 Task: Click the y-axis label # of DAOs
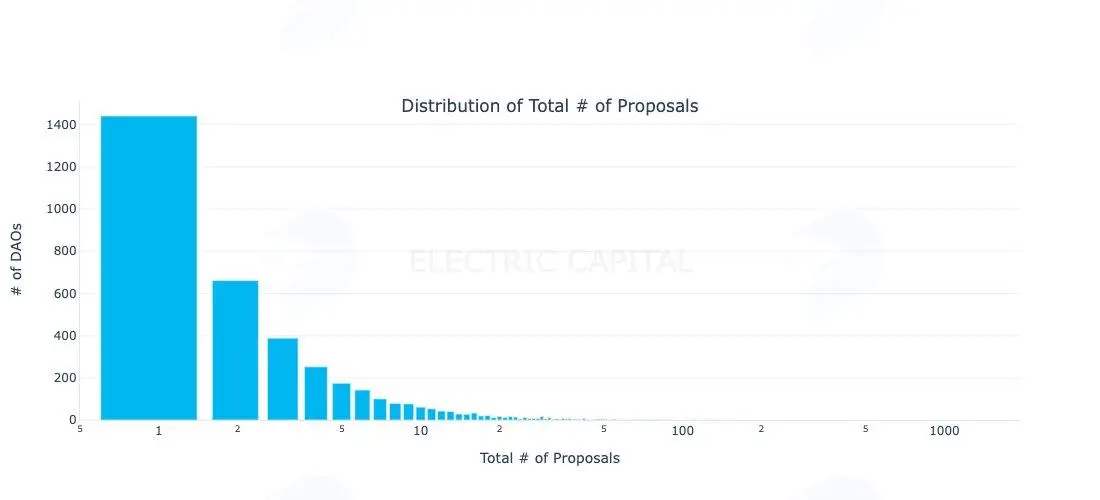(x=18, y=259)
